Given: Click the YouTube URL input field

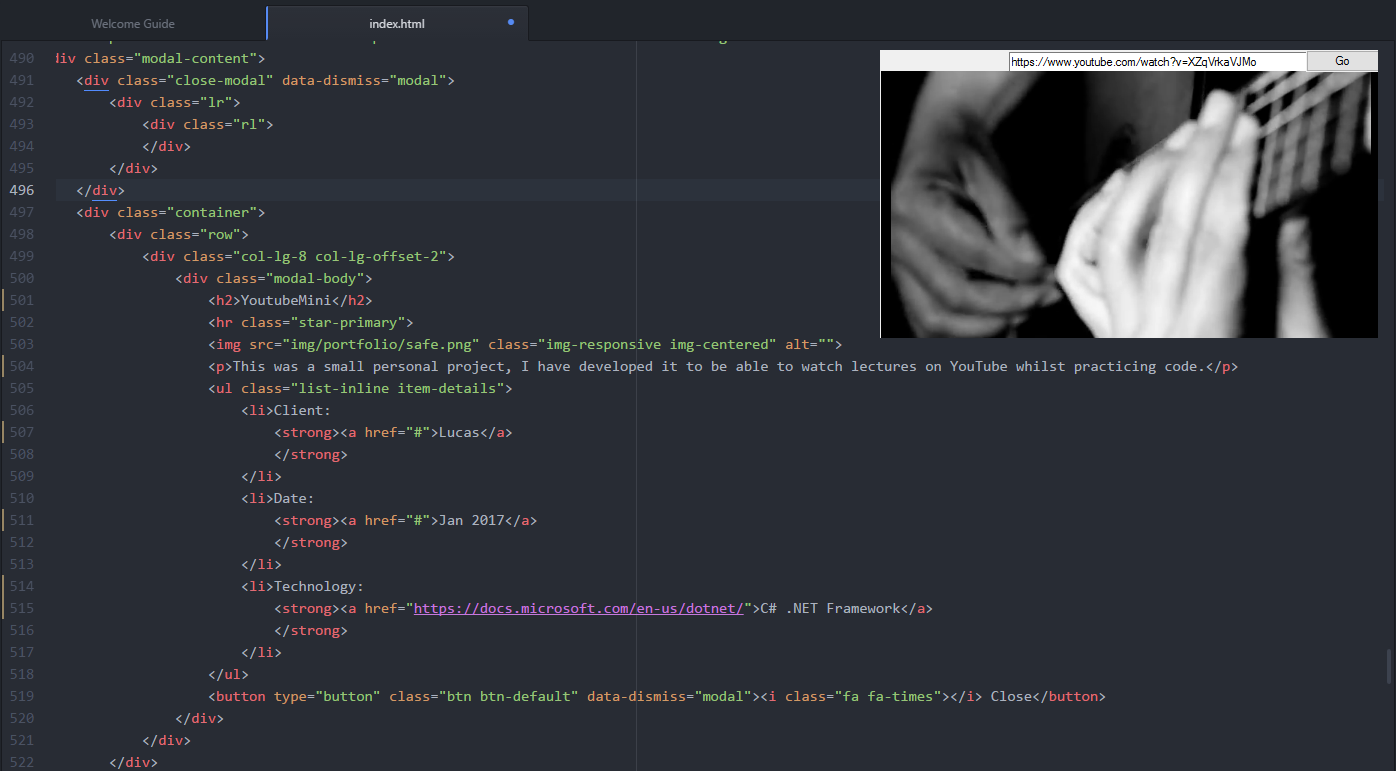Looking at the screenshot, I should (x=1157, y=62).
